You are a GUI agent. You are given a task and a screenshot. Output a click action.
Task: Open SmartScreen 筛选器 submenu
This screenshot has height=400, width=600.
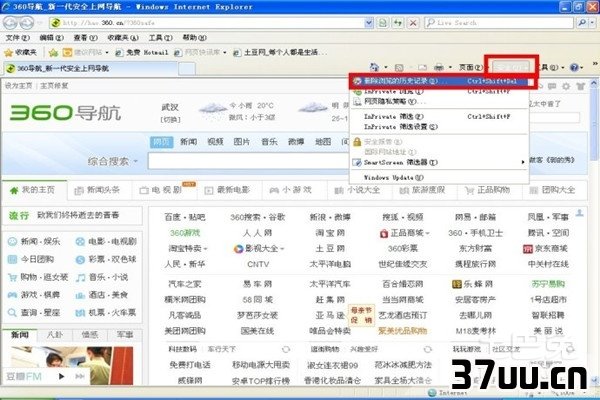[439, 162]
